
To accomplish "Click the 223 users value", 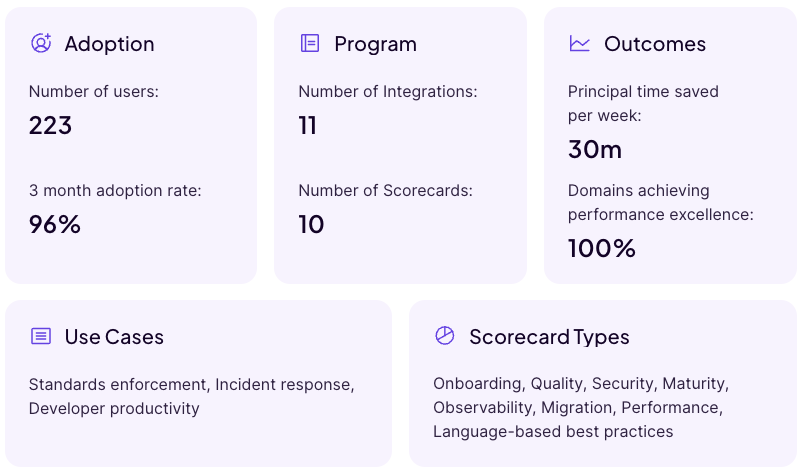I will pyautogui.click(x=51, y=125).
